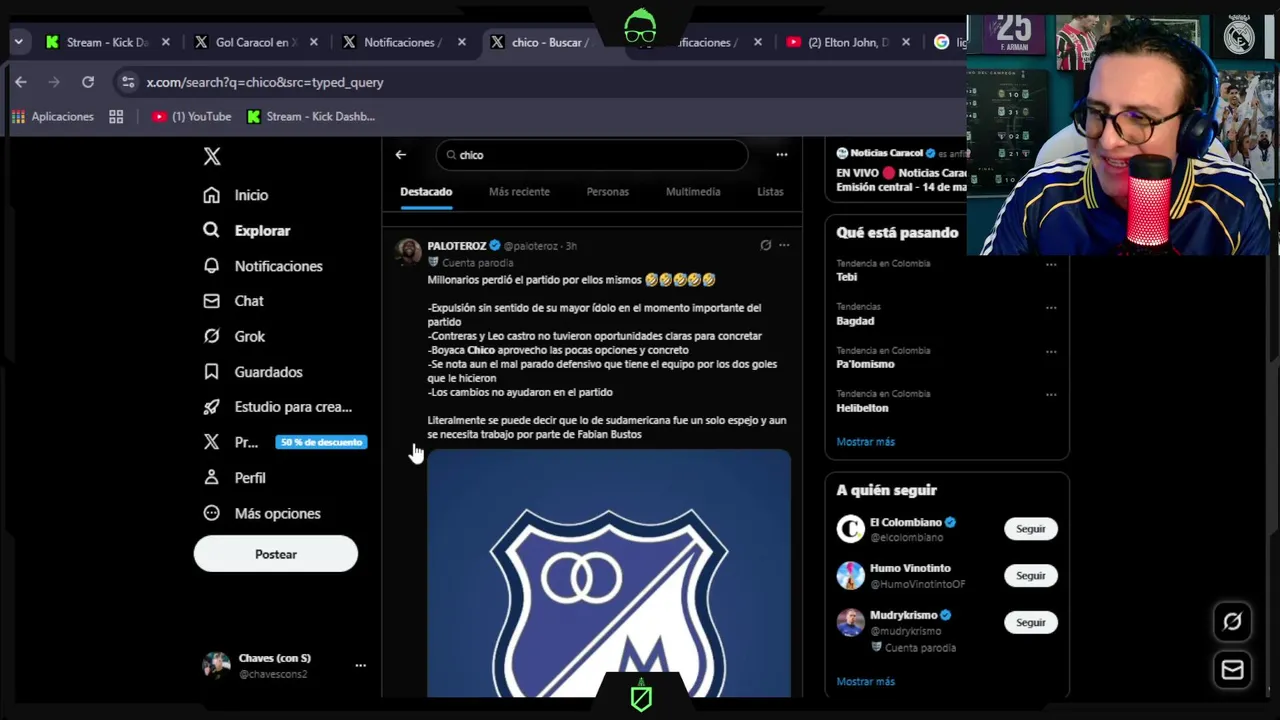Open the Tebi trend

tap(846, 277)
